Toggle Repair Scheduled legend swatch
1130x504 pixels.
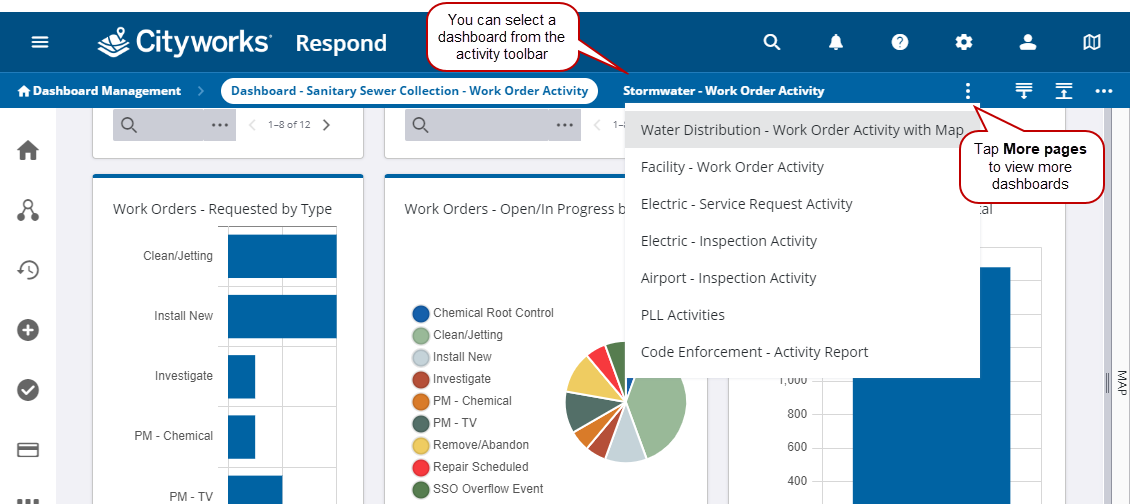(x=421, y=467)
